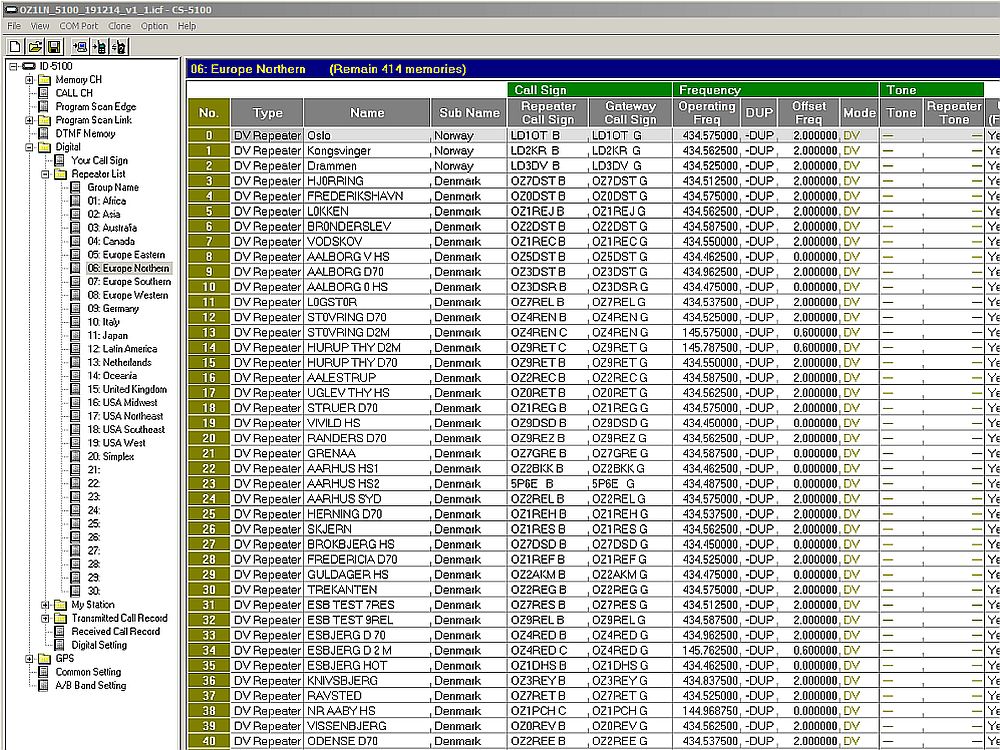Collapse the Digital tree node
This screenshot has height=750, width=1000.
tap(29, 147)
